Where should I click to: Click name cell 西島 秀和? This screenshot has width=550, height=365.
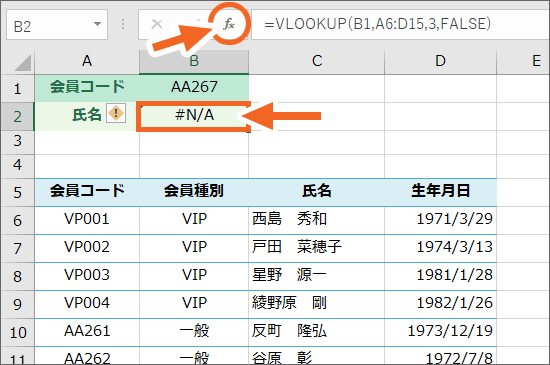317,221
